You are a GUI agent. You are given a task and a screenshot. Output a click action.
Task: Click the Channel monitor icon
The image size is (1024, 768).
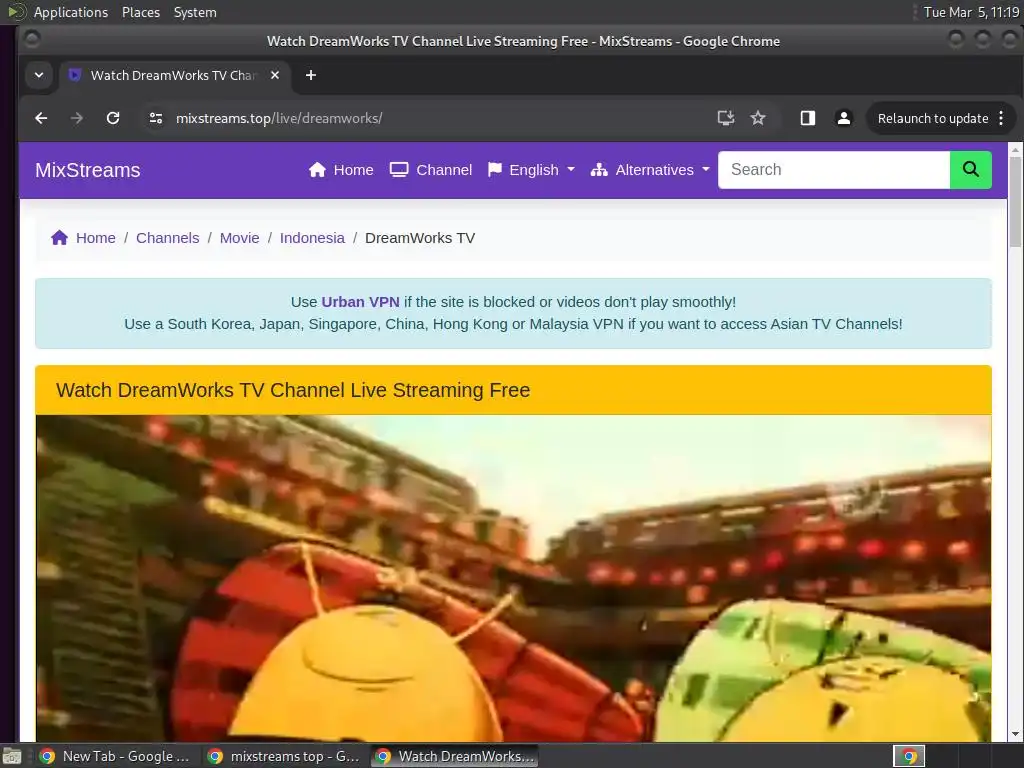coord(399,170)
